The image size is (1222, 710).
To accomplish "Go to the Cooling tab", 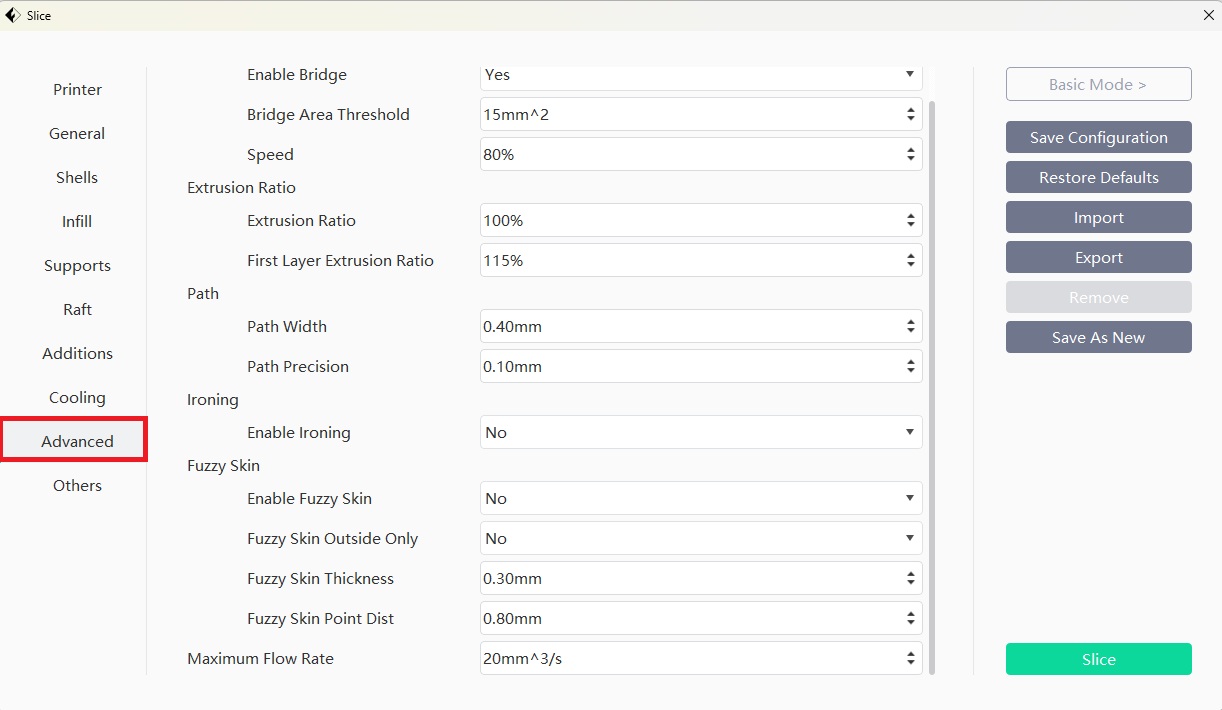I will [77, 398].
